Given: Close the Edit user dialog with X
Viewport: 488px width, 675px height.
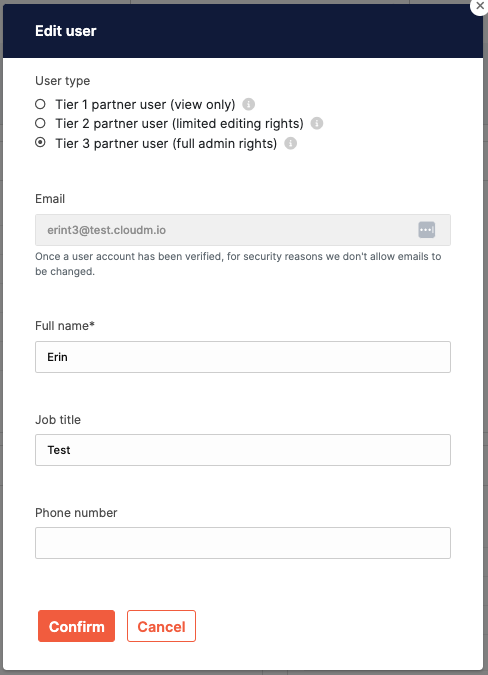Looking at the screenshot, I should [480, 6].
